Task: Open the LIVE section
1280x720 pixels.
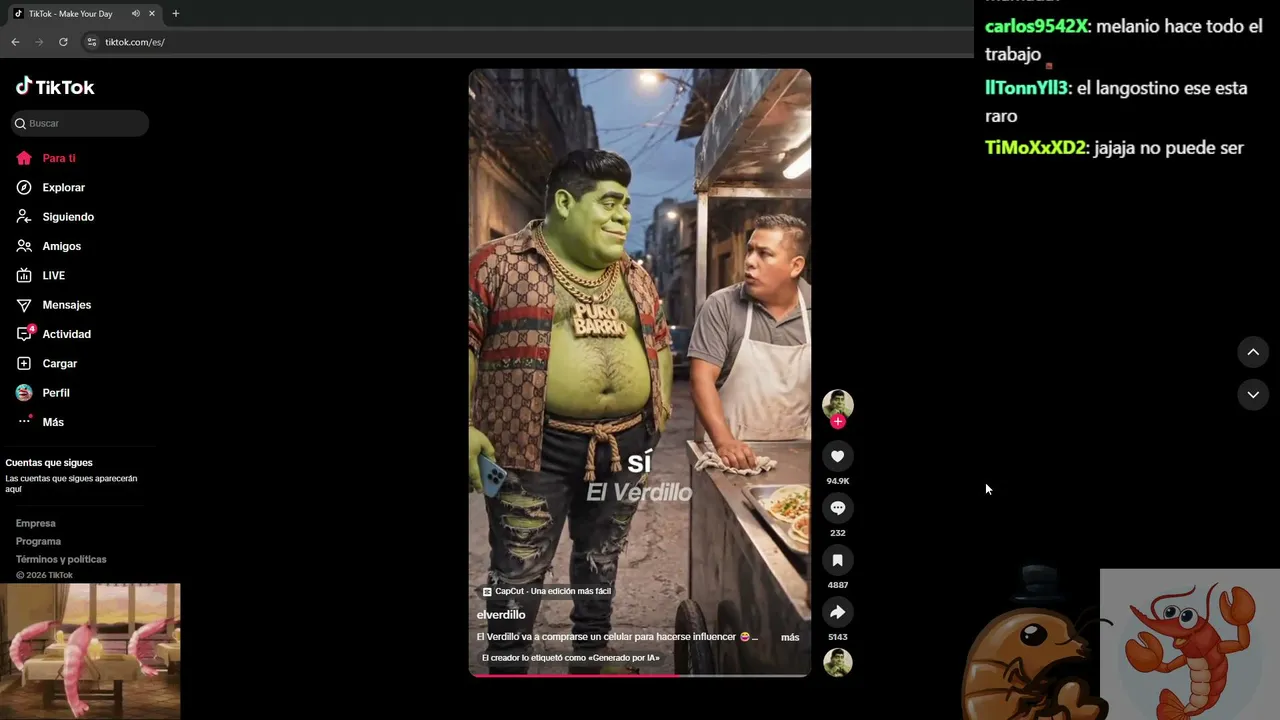Action: click(x=53, y=275)
